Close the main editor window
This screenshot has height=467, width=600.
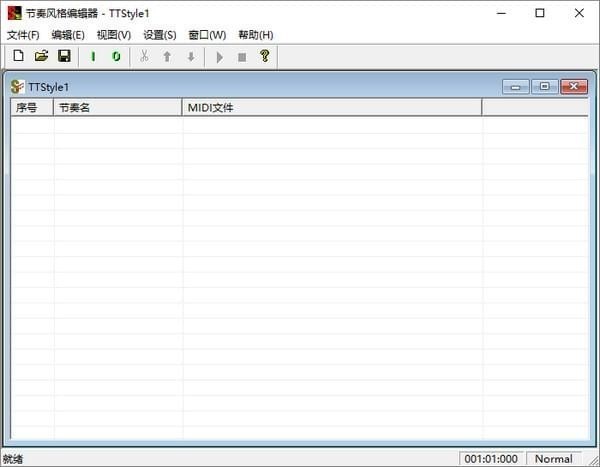579,13
